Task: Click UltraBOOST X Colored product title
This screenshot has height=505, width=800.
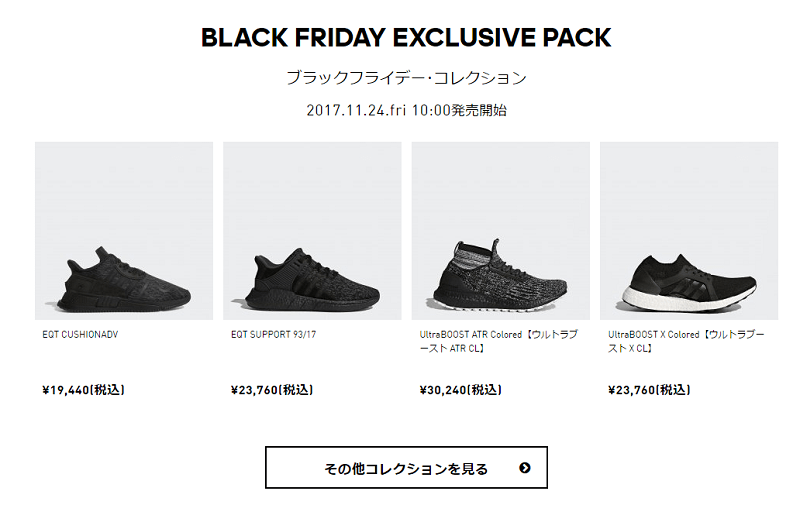Action: pyautogui.click(x=686, y=341)
